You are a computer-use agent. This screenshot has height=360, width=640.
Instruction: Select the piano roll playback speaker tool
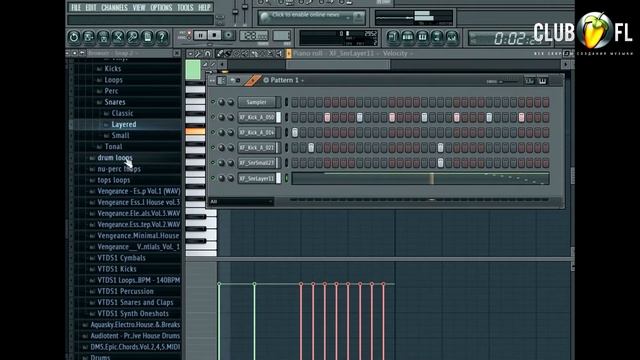[x=279, y=53]
